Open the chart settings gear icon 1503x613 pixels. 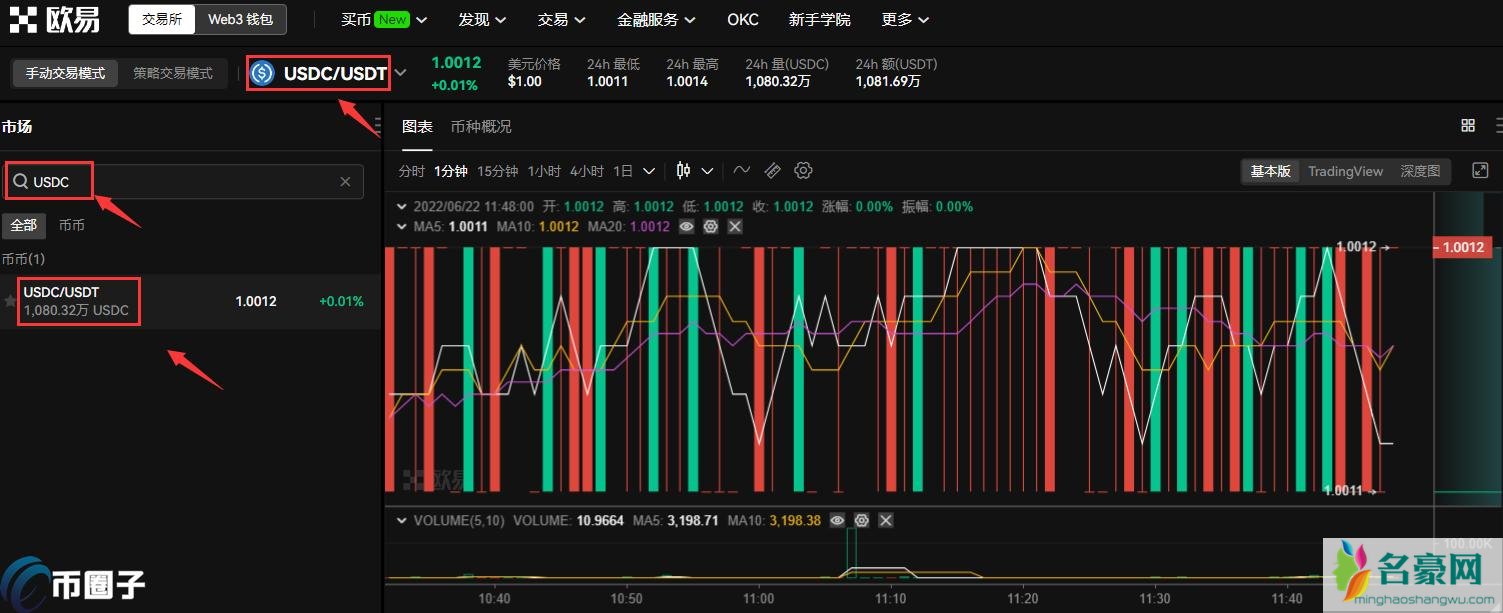(x=803, y=171)
